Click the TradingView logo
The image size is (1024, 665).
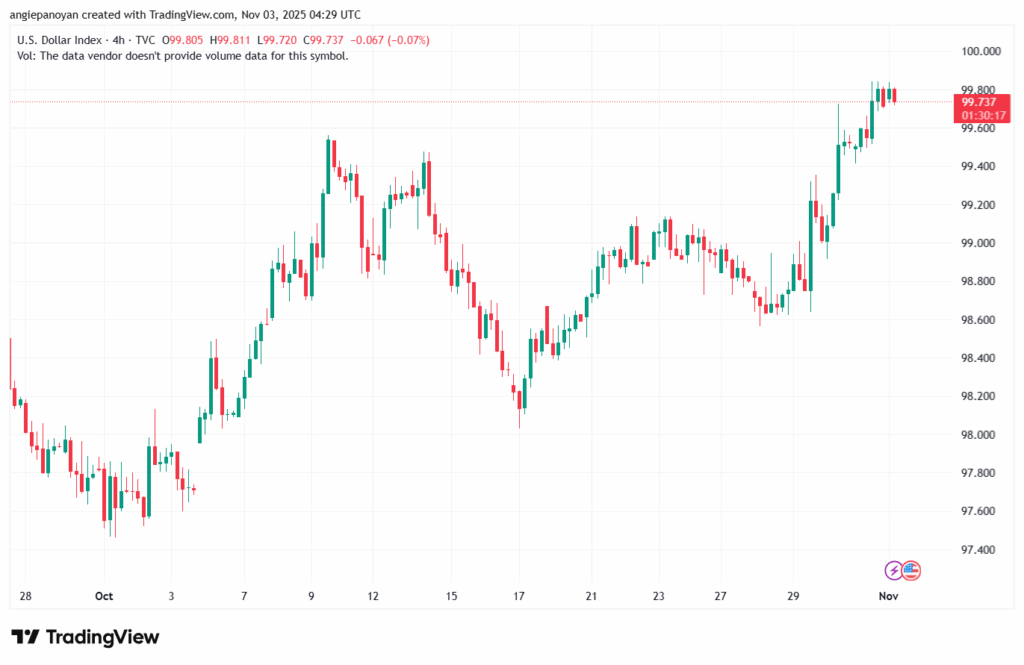pos(85,637)
